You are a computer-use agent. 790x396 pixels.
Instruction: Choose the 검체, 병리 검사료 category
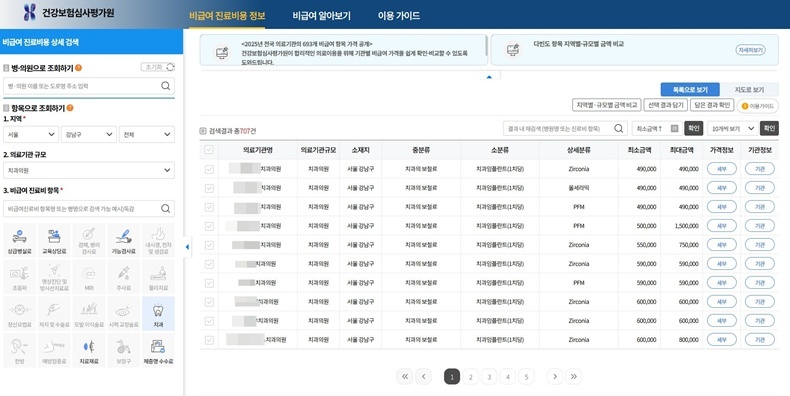(89, 240)
